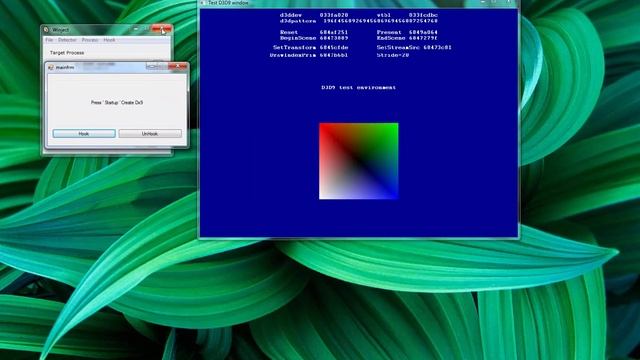Click the Reset address value
Screen dimensions: 640x360
click(334, 32)
